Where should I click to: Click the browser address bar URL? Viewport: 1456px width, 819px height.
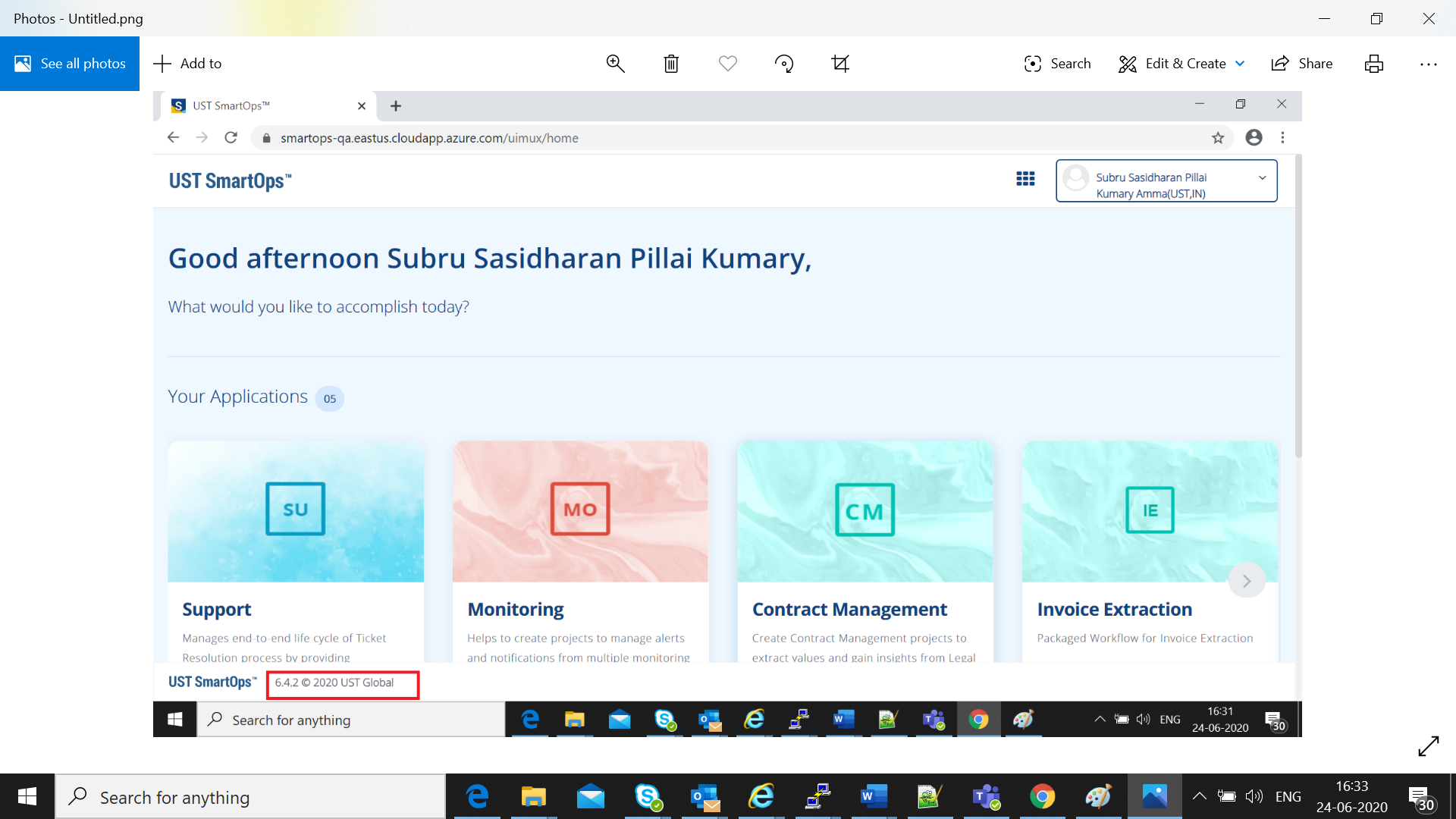(x=429, y=138)
